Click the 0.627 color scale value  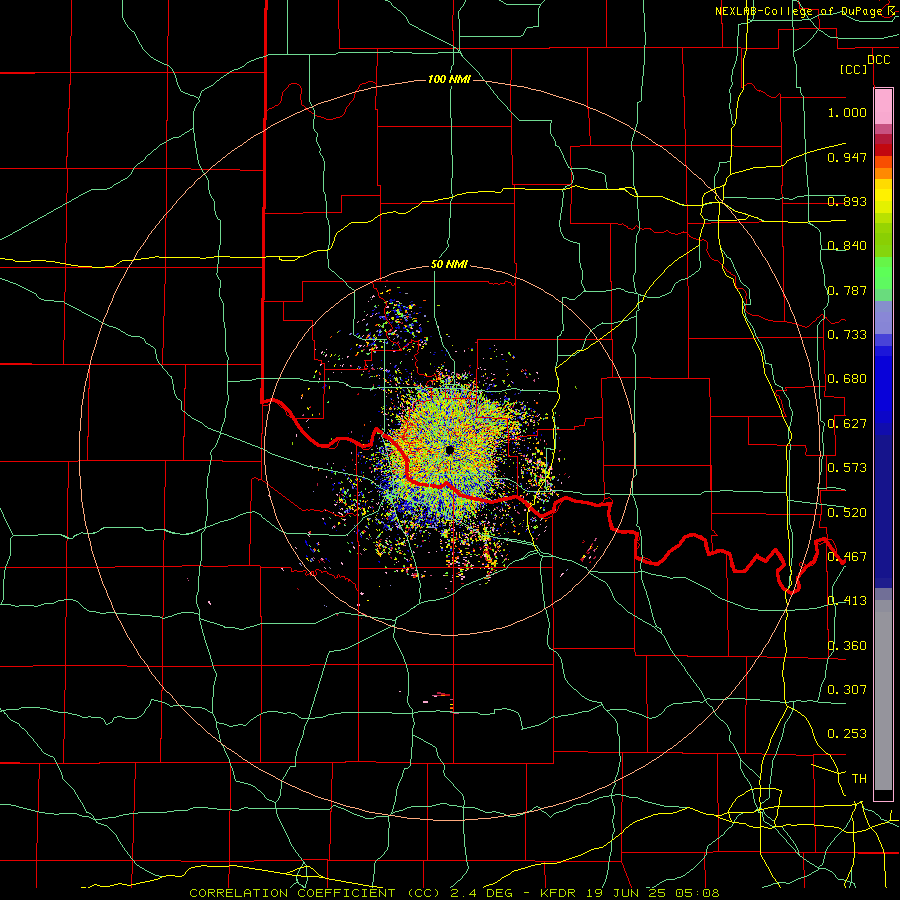click(847, 424)
